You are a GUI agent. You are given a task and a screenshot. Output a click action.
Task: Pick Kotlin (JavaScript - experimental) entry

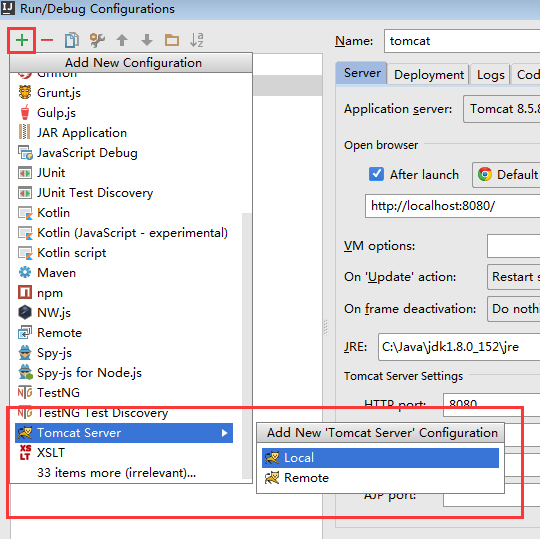pyautogui.click(x=125, y=232)
